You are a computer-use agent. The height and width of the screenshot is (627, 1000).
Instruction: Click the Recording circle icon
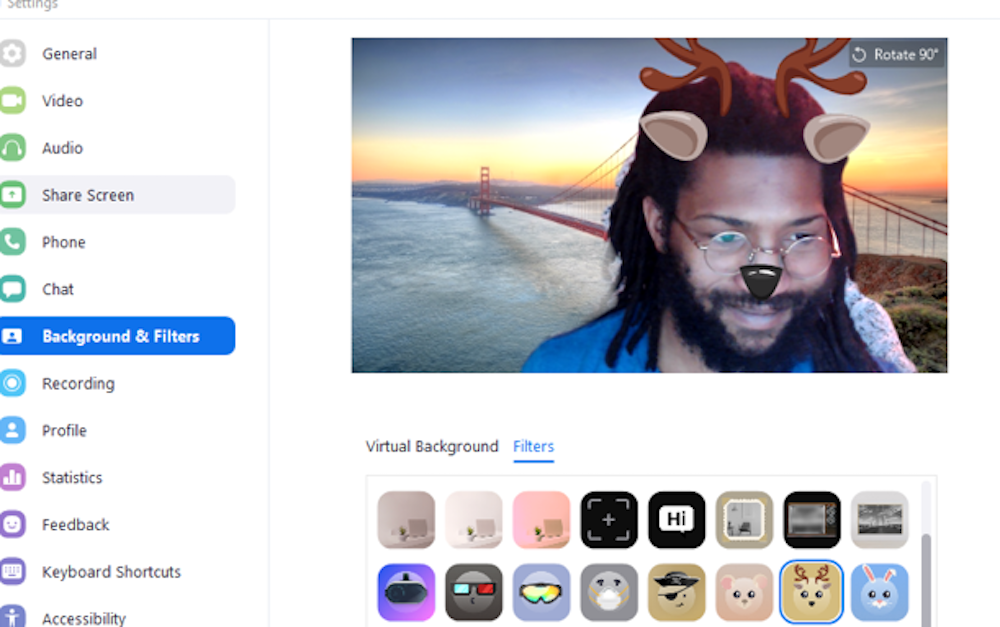(x=11, y=383)
